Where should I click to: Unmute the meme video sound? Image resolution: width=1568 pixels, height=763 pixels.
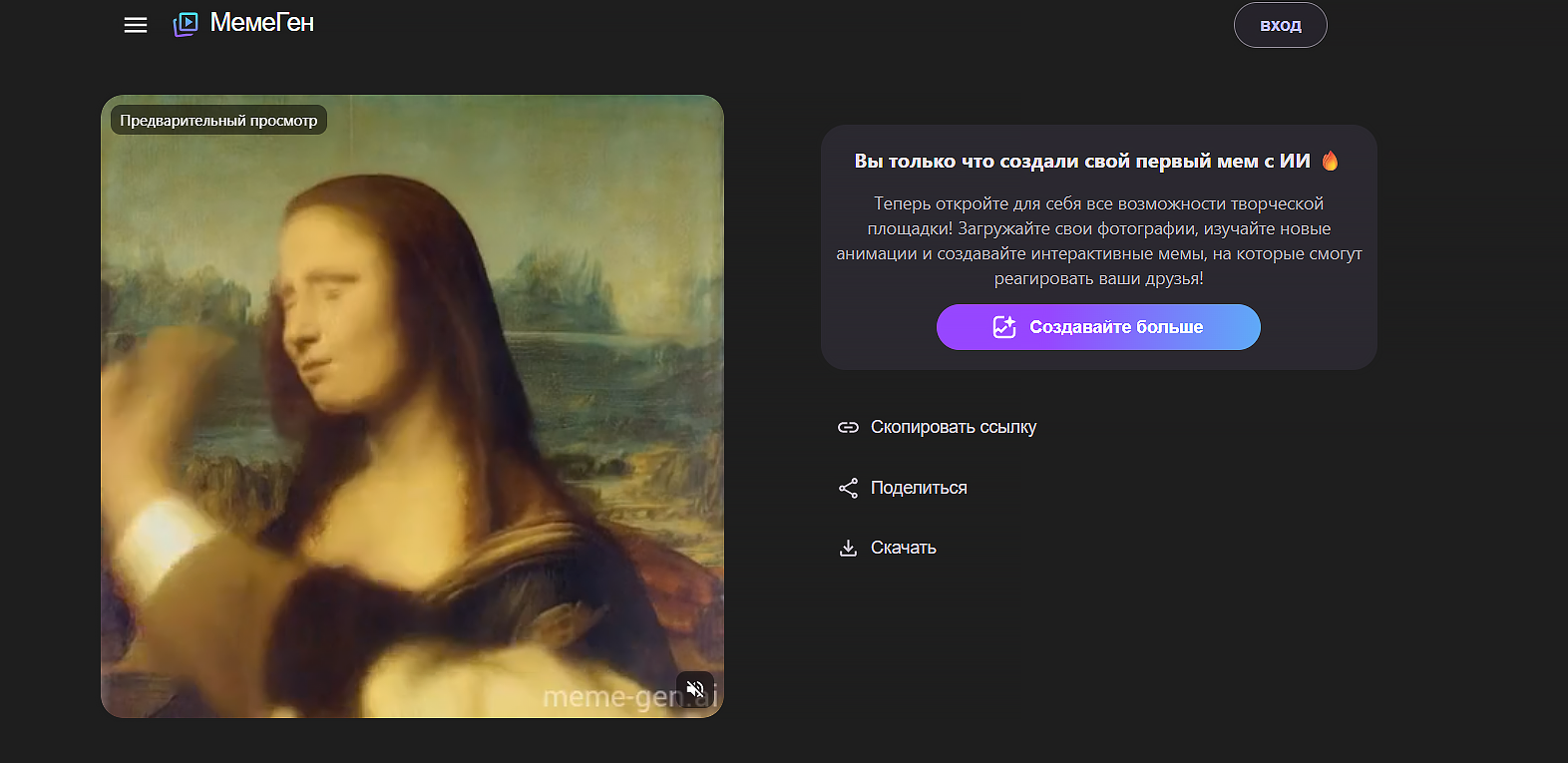[x=695, y=689]
